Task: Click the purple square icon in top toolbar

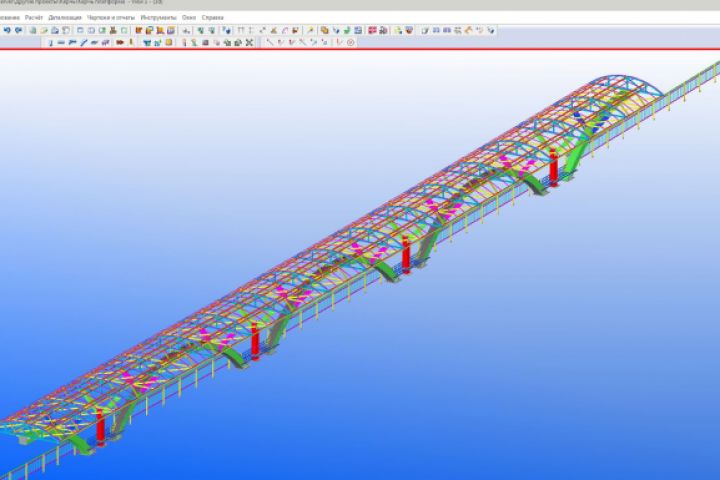Action: 171,30
